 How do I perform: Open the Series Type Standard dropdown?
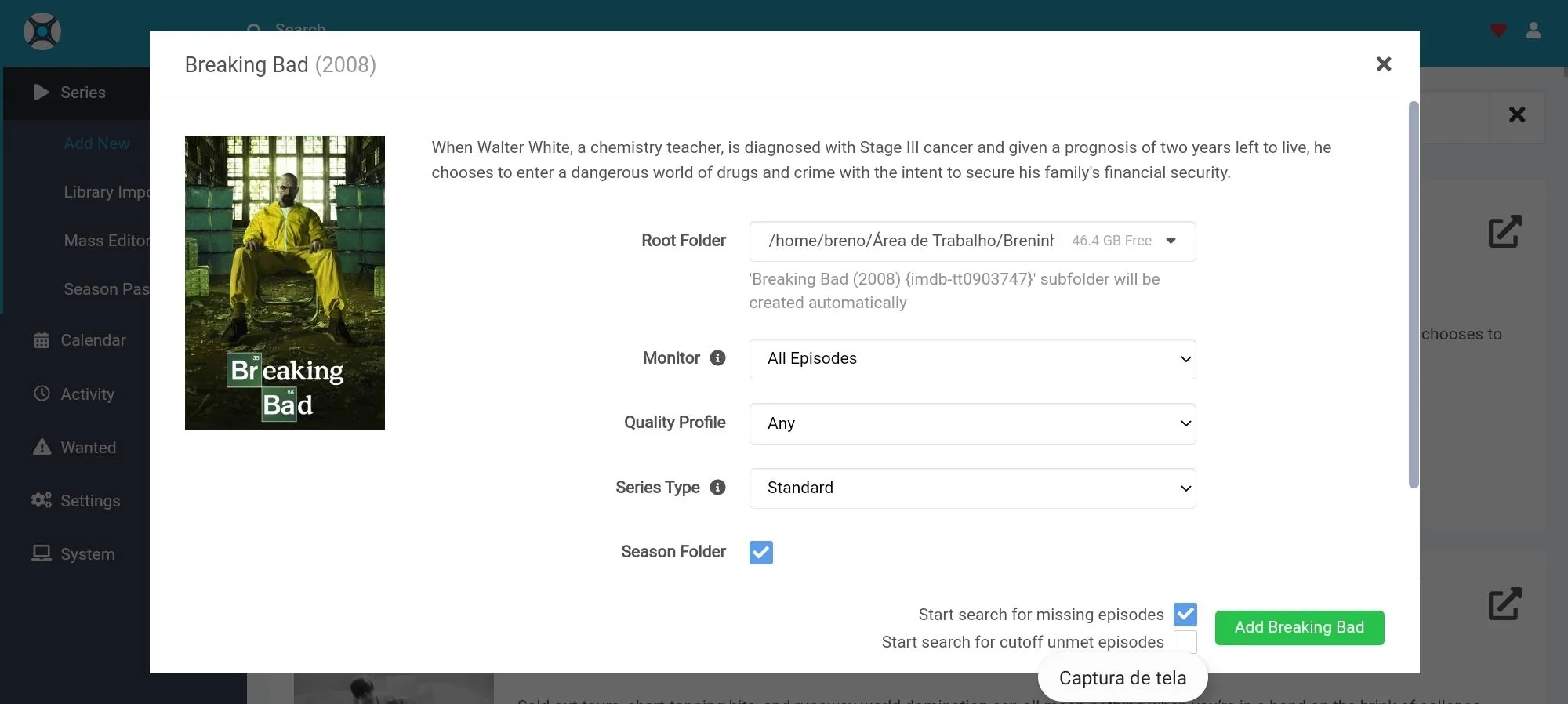(972, 488)
